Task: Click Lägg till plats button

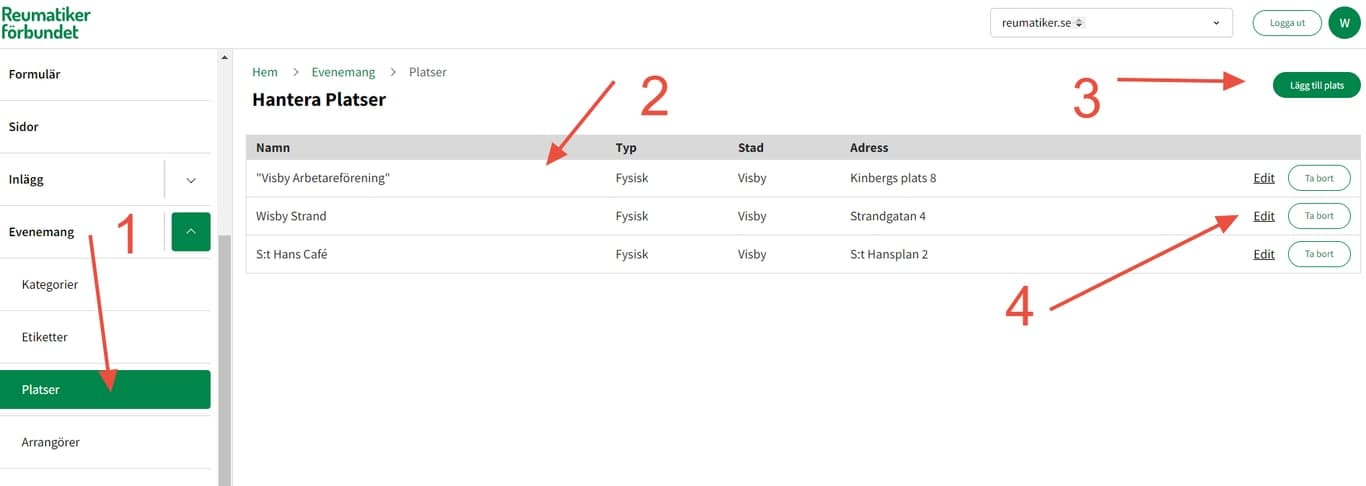Action: [x=1316, y=85]
